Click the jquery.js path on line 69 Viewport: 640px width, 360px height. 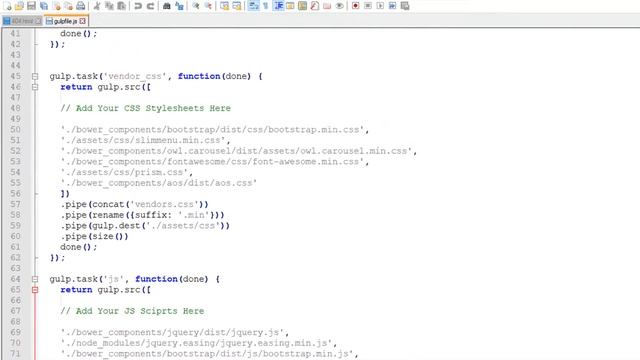point(175,332)
